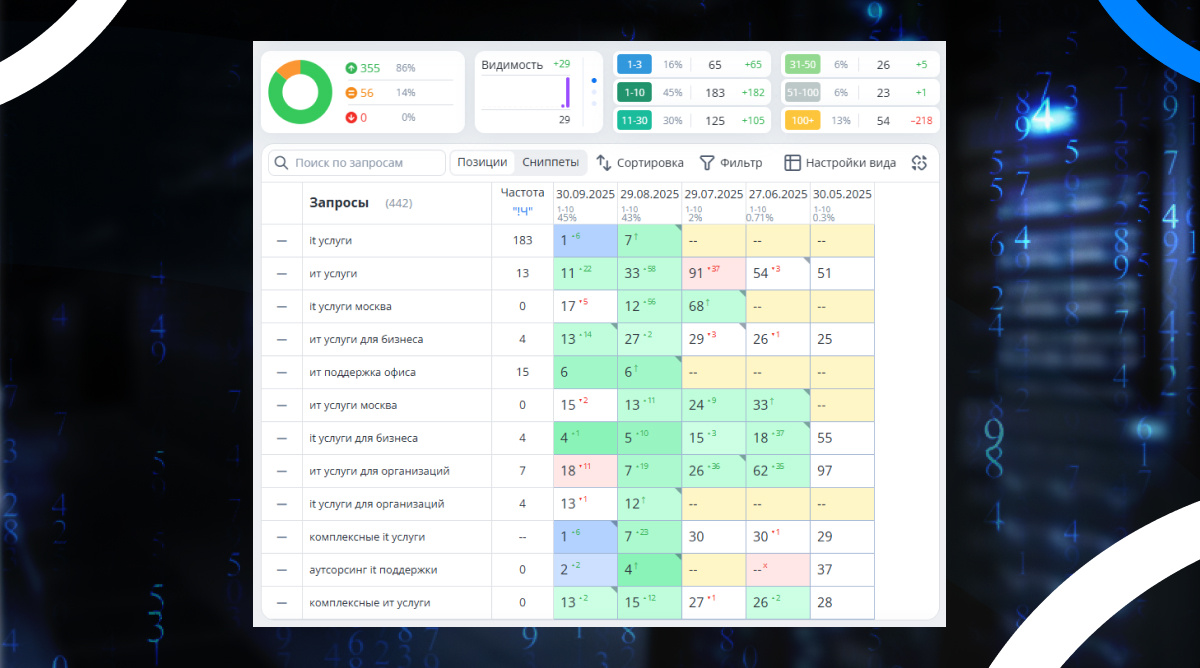Image resolution: width=1200 pixels, height=668 pixels.
Task: Click the dashed-square refresh icon in toolbar
Action: point(920,163)
